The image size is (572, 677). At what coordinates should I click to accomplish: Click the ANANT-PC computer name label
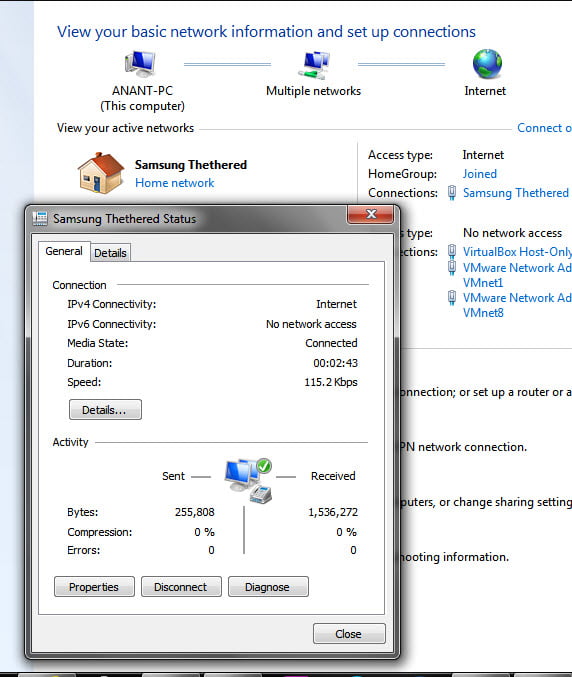click(142, 91)
